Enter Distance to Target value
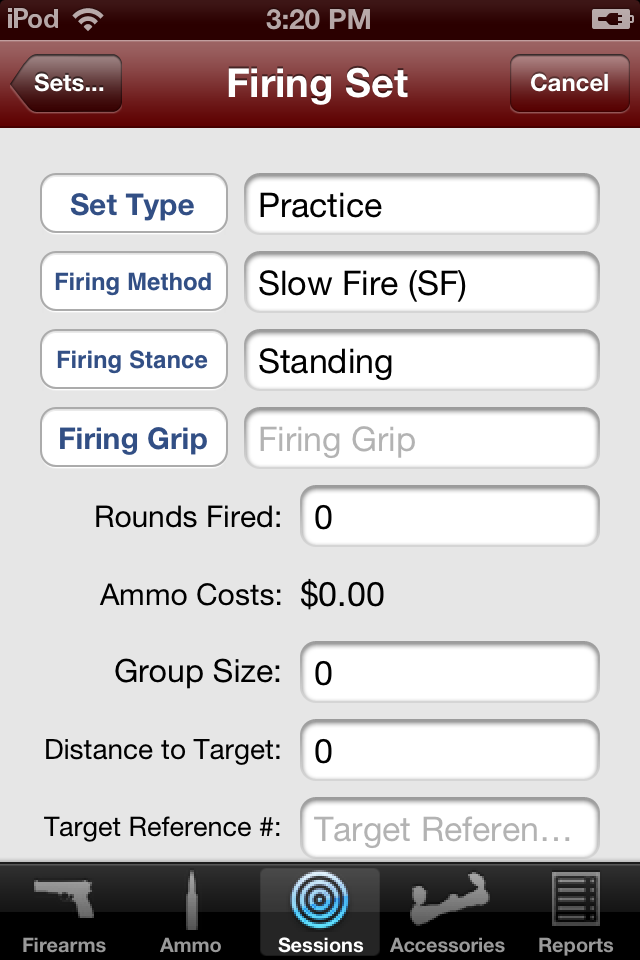The image size is (640, 960). click(x=449, y=750)
